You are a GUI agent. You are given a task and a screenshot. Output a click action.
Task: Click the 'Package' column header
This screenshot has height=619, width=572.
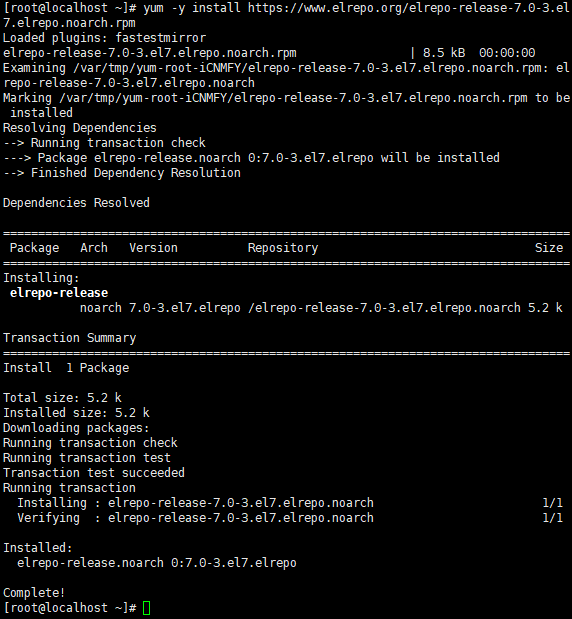34,248
